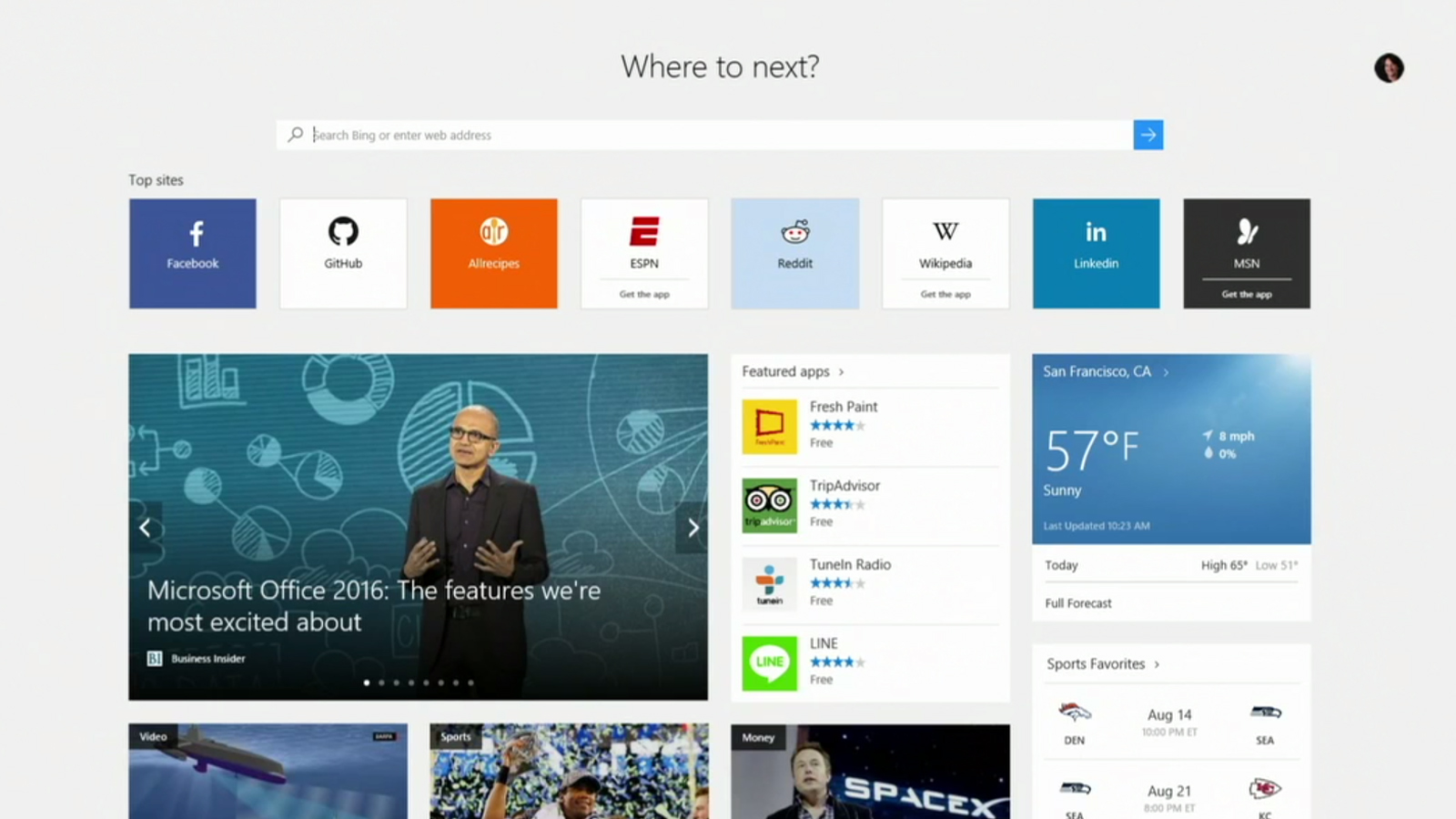Click the LINE star rating
The width and height of the screenshot is (1456, 819).
coord(837,662)
